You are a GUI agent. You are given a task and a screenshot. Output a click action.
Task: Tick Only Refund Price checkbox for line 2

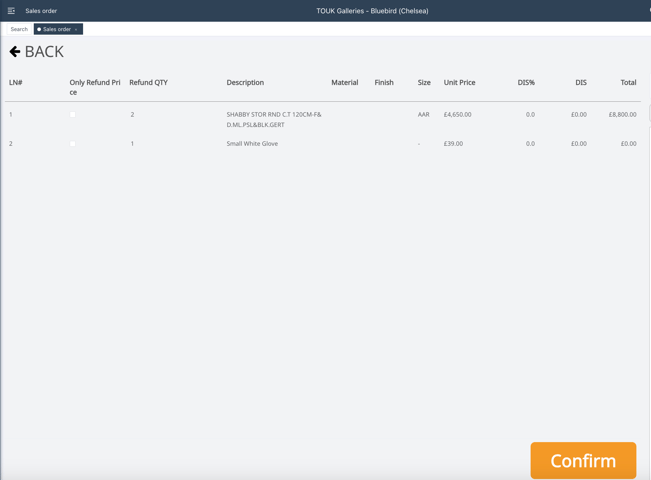pyautogui.click(x=73, y=144)
